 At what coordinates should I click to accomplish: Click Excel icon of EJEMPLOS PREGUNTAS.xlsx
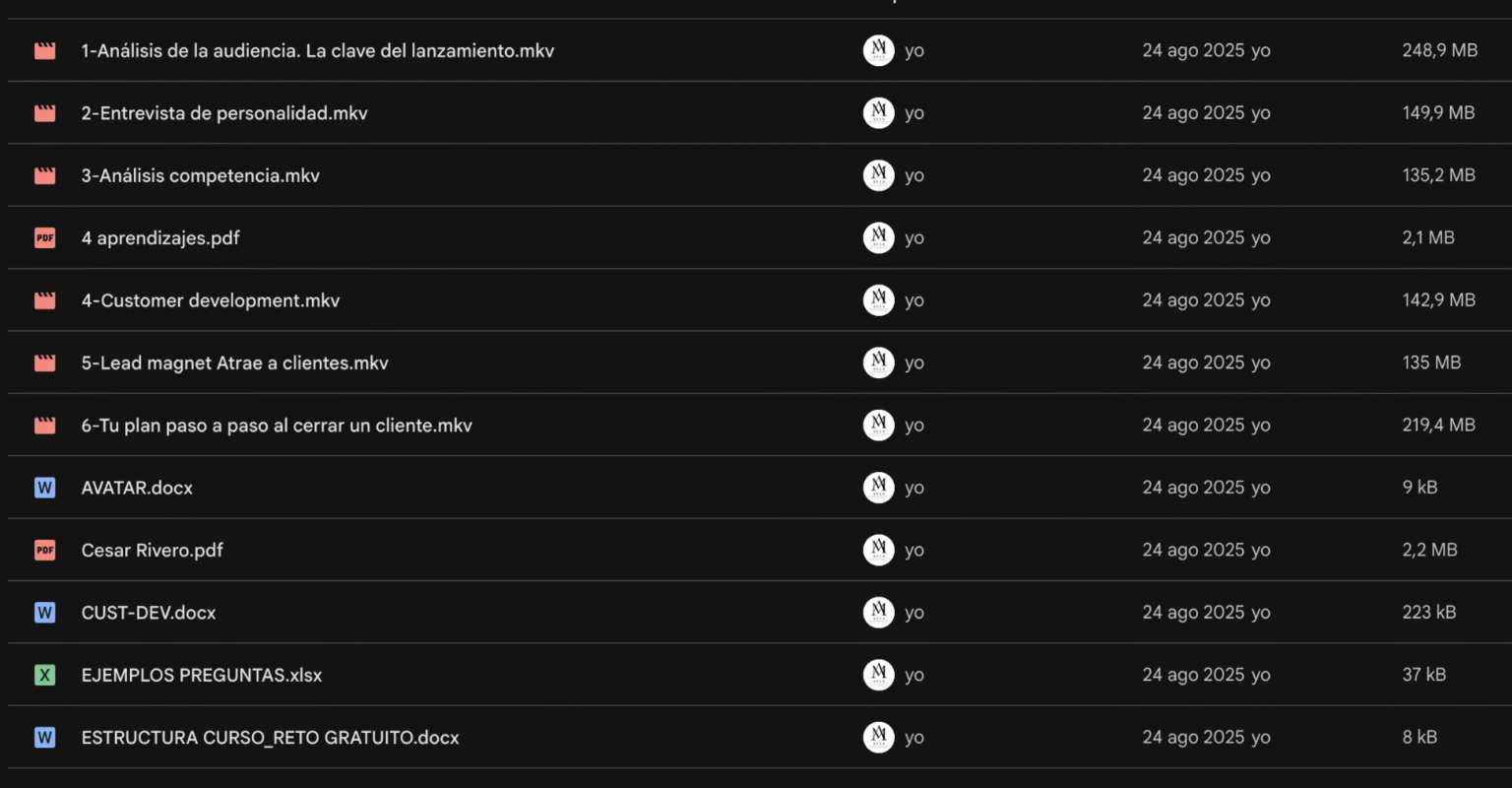[x=44, y=675]
